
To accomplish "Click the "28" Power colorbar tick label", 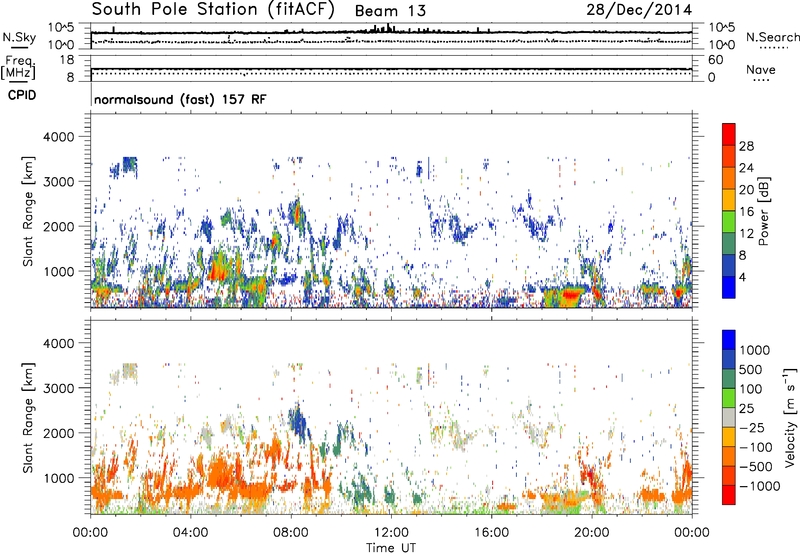I will click(746, 146).
